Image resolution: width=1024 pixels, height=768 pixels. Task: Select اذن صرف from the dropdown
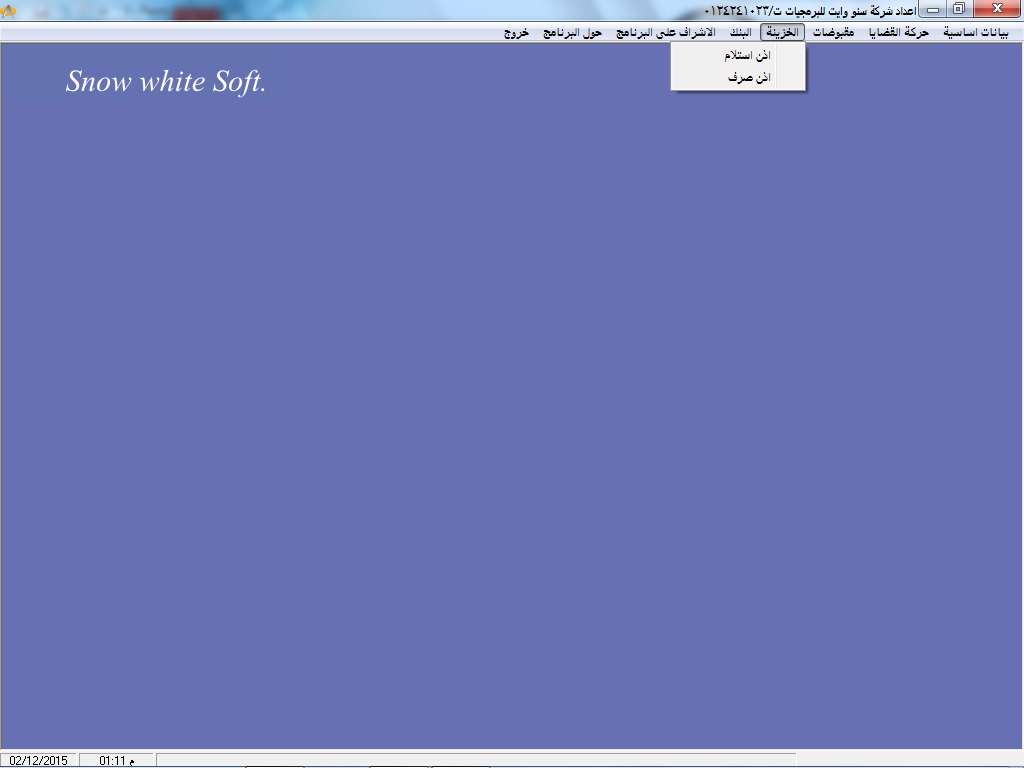(x=748, y=77)
